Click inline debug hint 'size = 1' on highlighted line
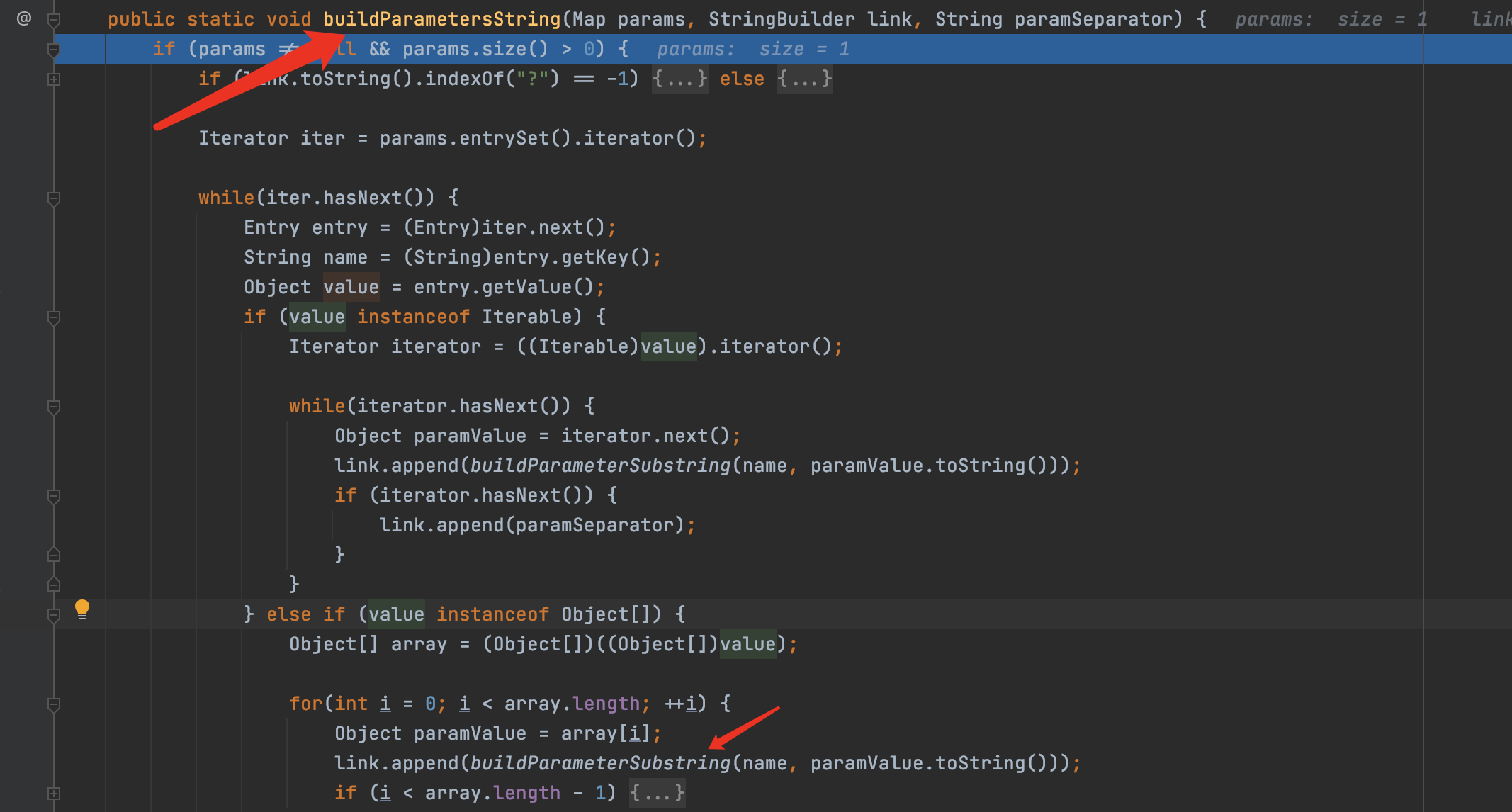1512x812 pixels. pos(804,49)
